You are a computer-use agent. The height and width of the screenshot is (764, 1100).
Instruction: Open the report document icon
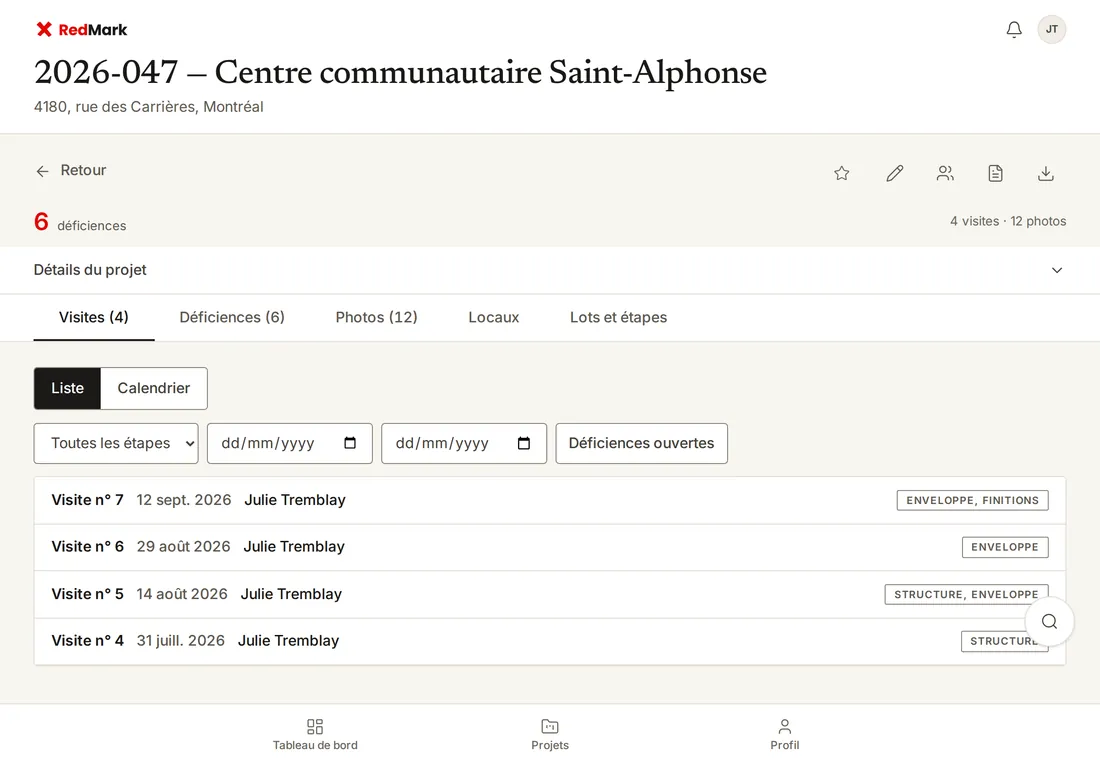[x=995, y=173]
